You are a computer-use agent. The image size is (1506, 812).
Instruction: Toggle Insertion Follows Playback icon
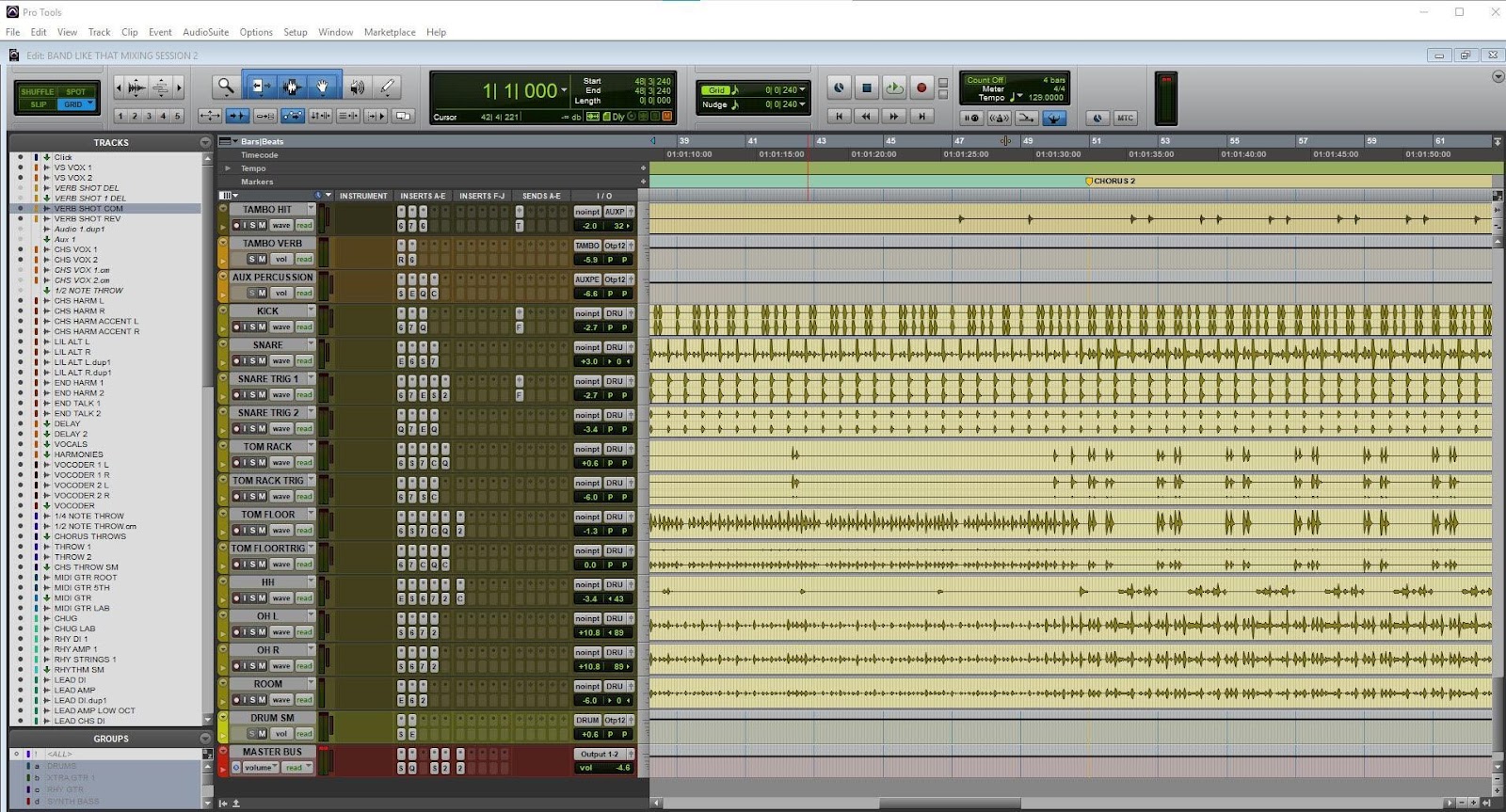tap(376, 116)
